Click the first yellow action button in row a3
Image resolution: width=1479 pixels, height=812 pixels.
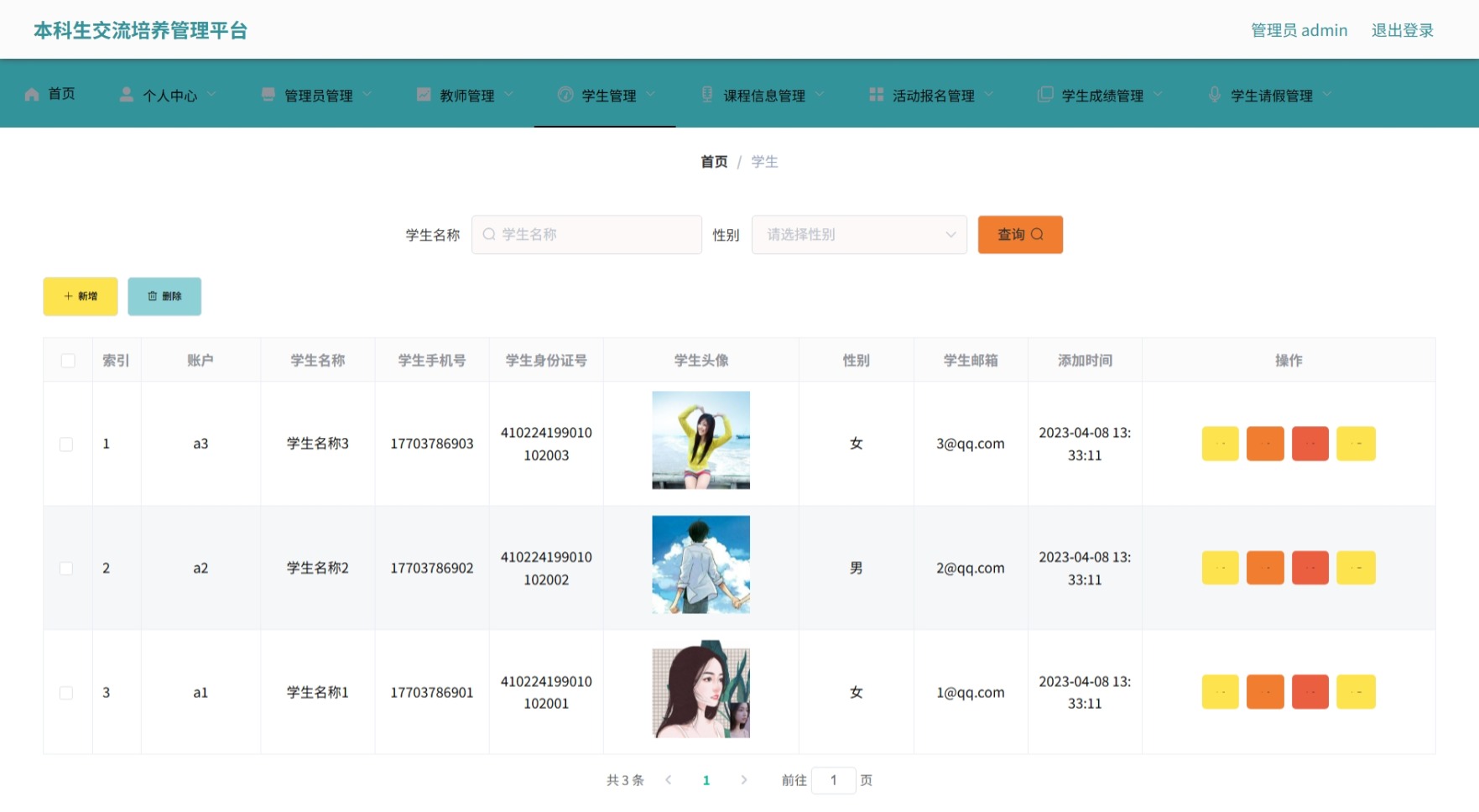point(1220,444)
